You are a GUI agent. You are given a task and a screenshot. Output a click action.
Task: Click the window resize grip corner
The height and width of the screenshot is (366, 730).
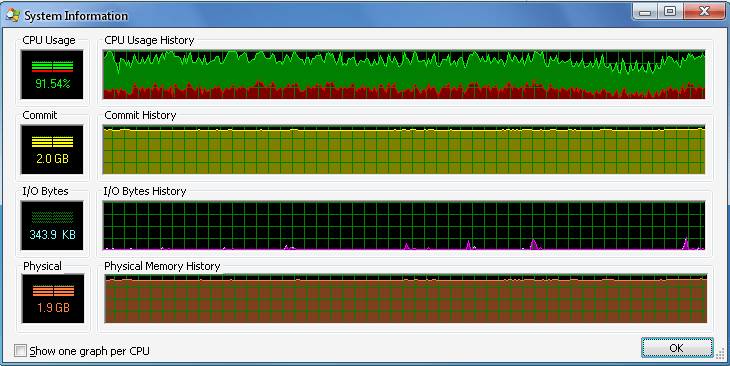[x=720, y=355]
